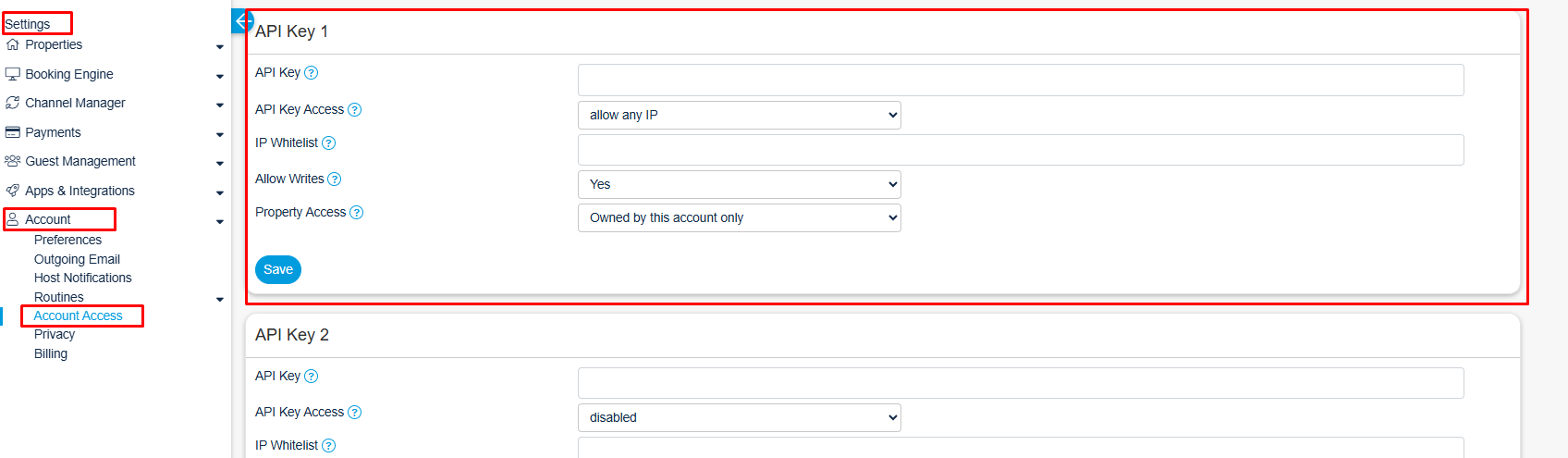Click help icon next to API Key 1's IP Whitelist
Image resolution: width=1568 pixels, height=458 pixels.
(x=329, y=143)
